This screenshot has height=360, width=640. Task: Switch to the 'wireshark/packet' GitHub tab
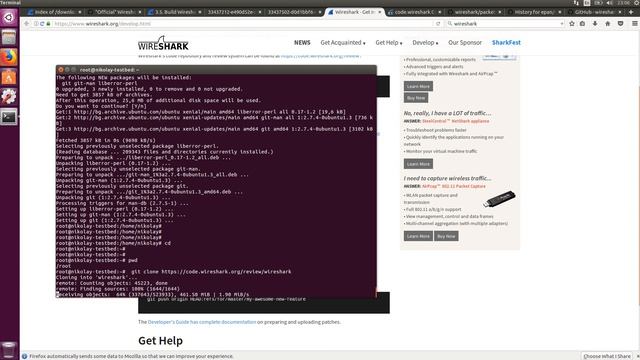coord(474,12)
